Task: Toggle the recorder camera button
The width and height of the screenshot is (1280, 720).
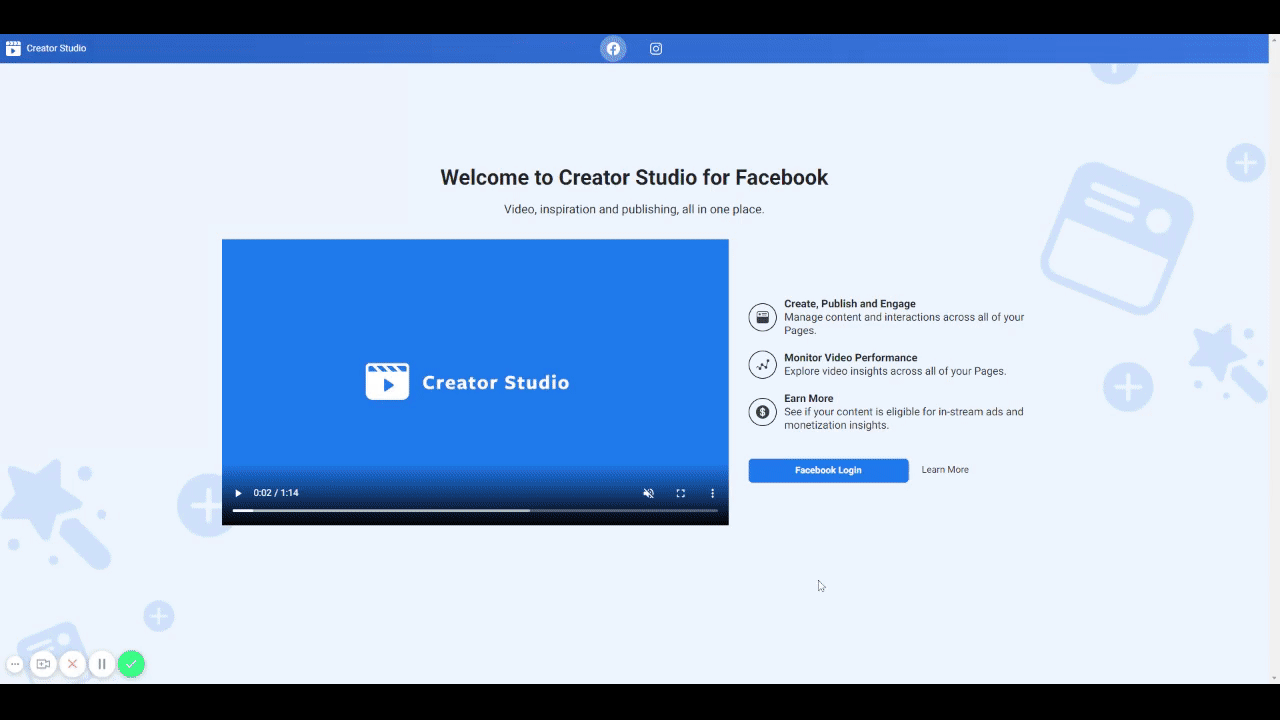Action: [x=43, y=664]
